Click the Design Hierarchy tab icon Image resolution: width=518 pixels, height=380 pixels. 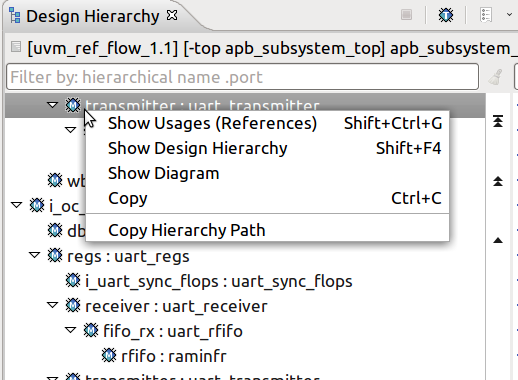[14, 16]
